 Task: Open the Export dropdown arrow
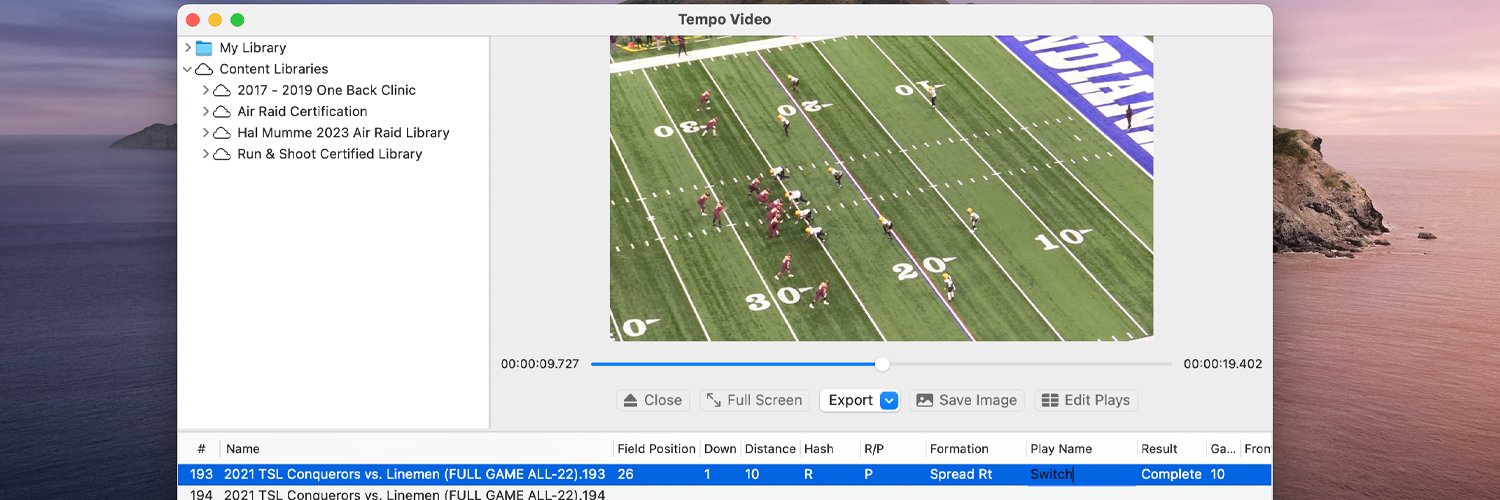click(x=889, y=400)
